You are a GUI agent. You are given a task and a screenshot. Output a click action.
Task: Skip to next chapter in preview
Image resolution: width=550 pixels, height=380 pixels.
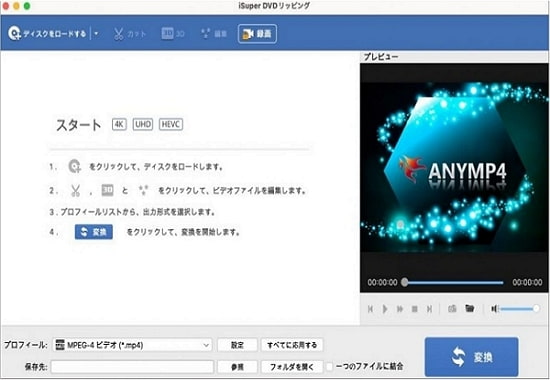tap(429, 309)
